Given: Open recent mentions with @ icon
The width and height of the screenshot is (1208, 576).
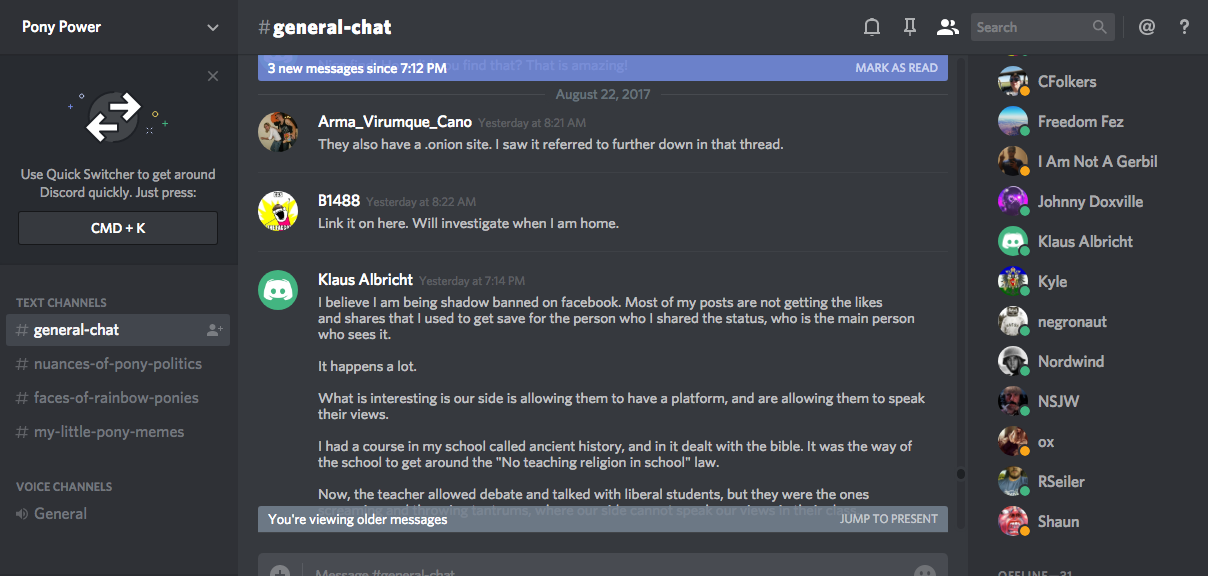Looking at the screenshot, I should [1147, 27].
